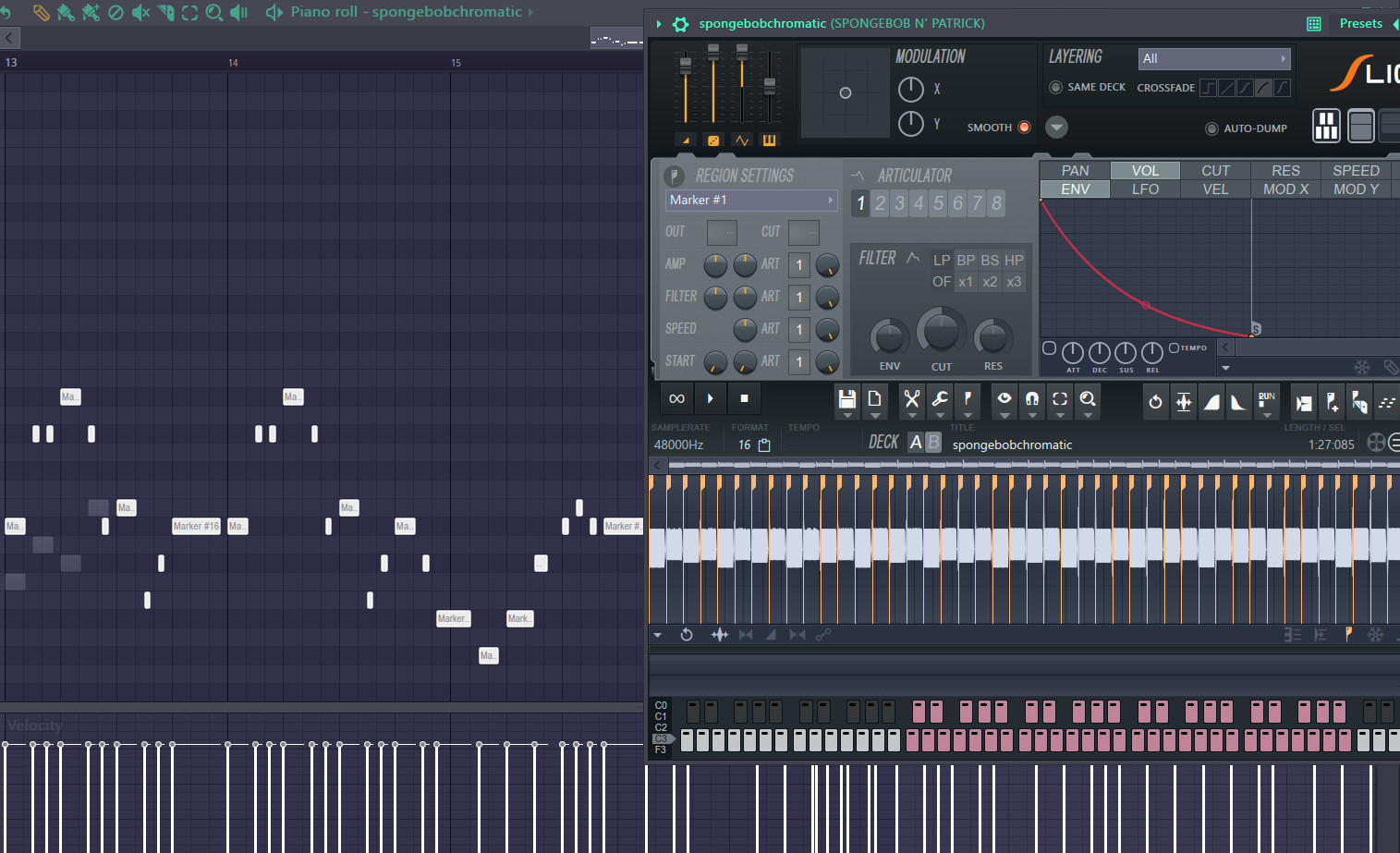Open envelope options arrow below graph
This screenshot has width=1400, height=853.
[x=1226, y=368]
